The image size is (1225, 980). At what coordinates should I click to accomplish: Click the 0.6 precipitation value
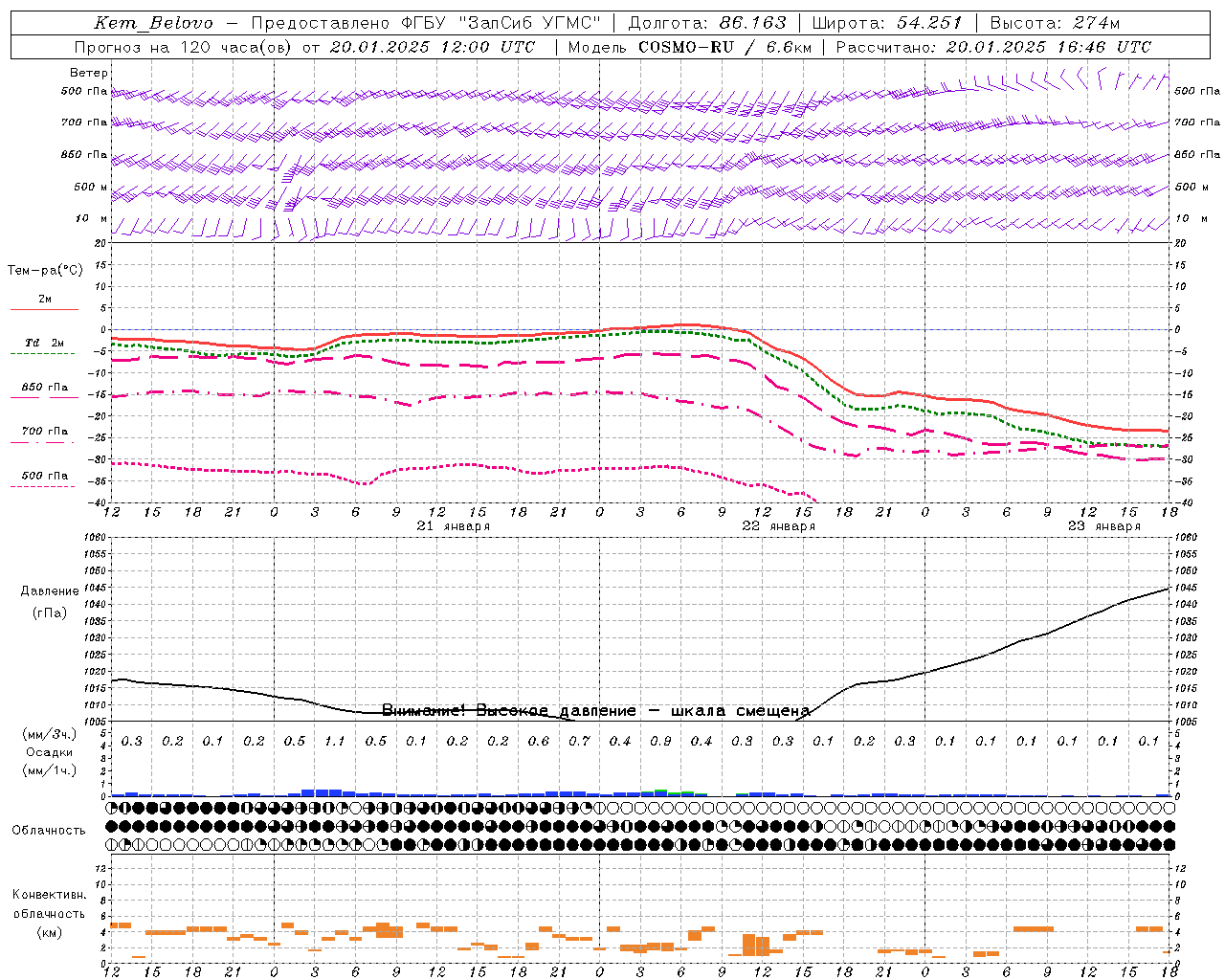[539, 741]
